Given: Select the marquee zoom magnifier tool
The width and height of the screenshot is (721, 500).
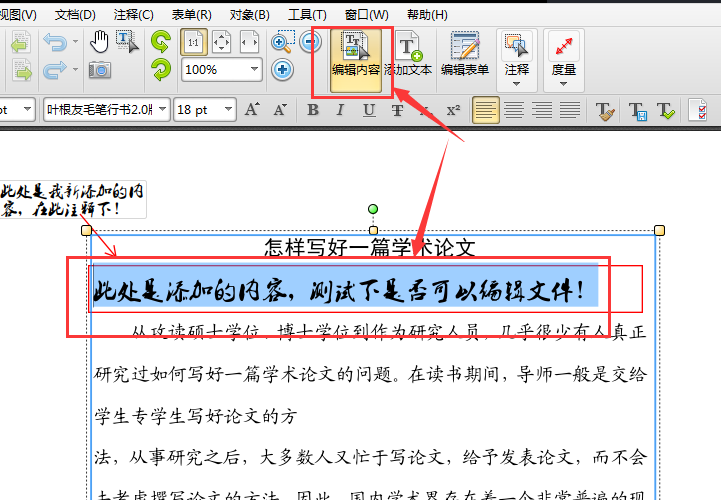Looking at the screenshot, I should click(282, 42).
